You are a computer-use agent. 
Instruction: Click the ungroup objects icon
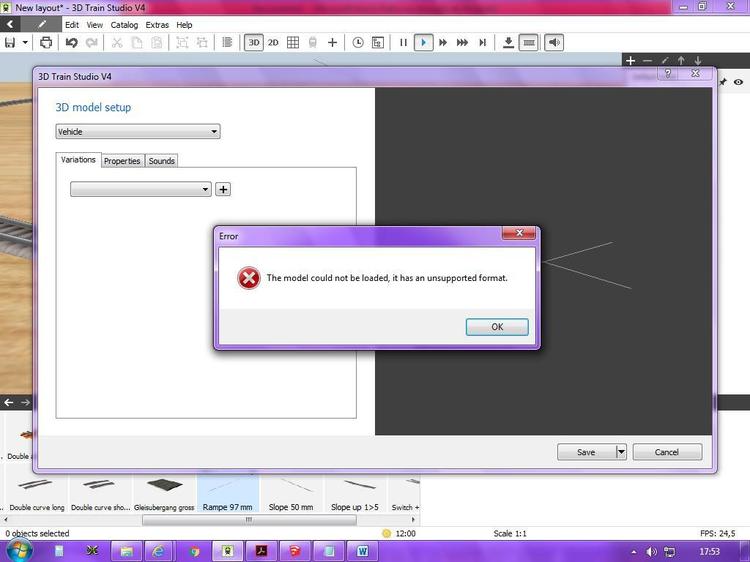(202, 43)
